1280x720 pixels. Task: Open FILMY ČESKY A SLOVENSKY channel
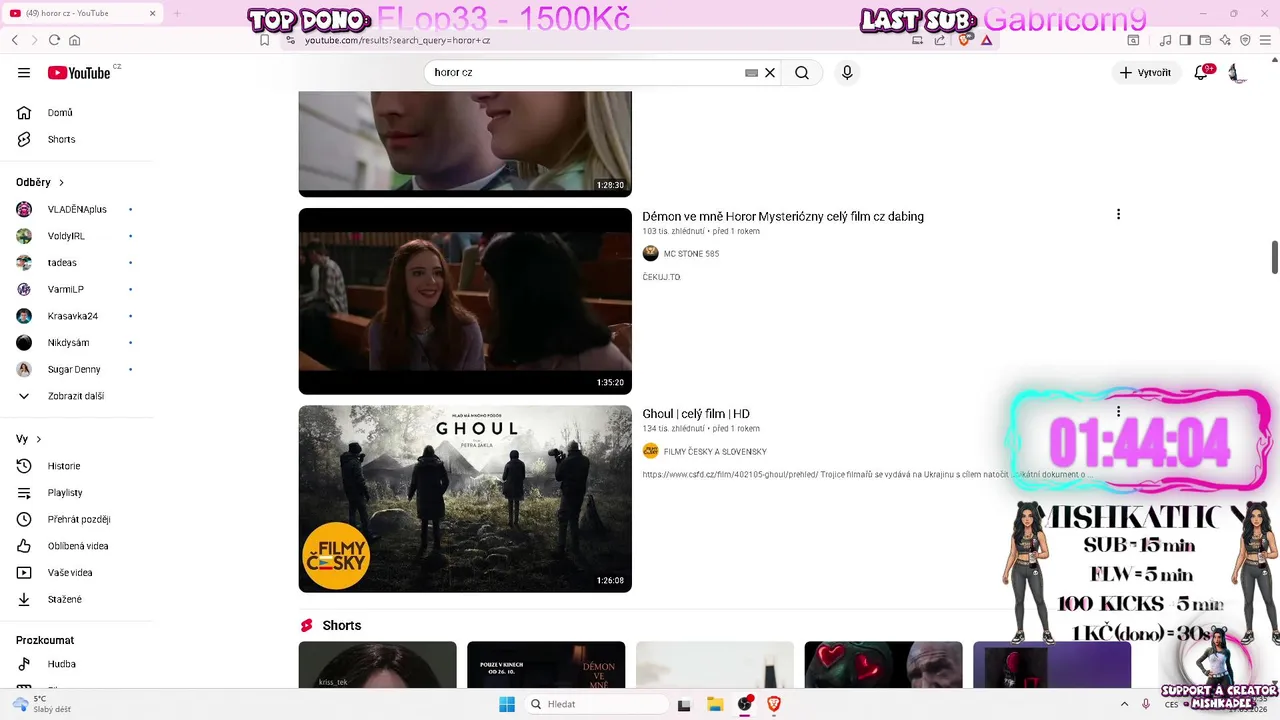click(x=715, y=452)
